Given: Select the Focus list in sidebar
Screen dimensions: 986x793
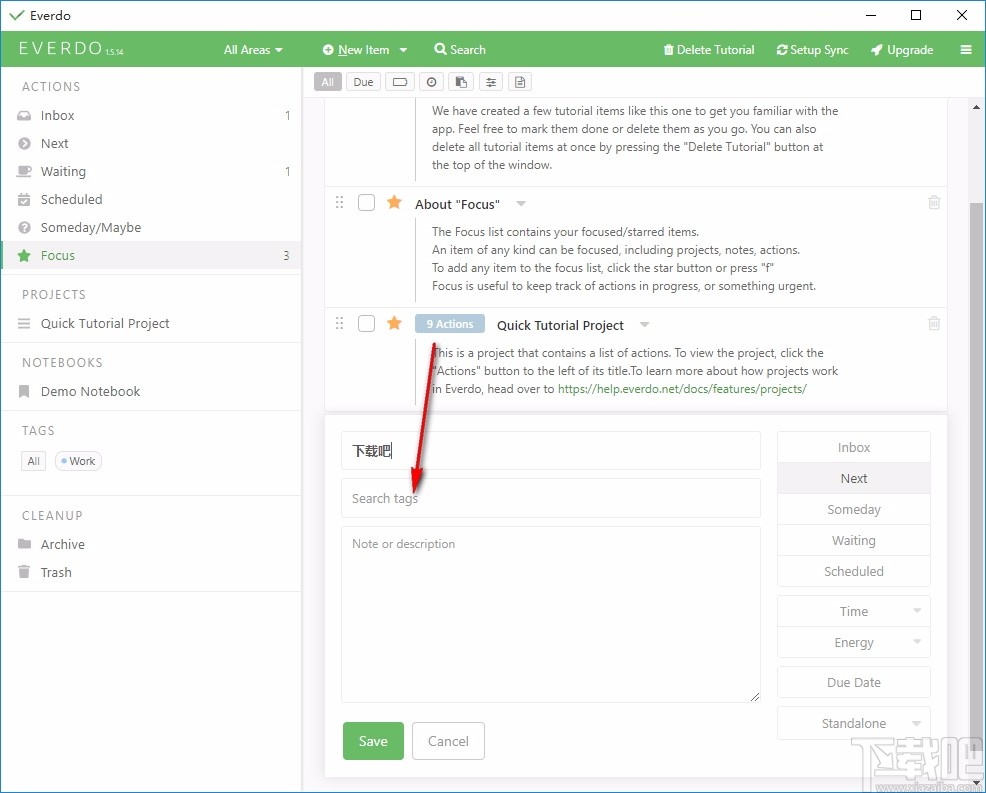Looking at the screenshot, I should pyautogui.click(x=151, y=255).
